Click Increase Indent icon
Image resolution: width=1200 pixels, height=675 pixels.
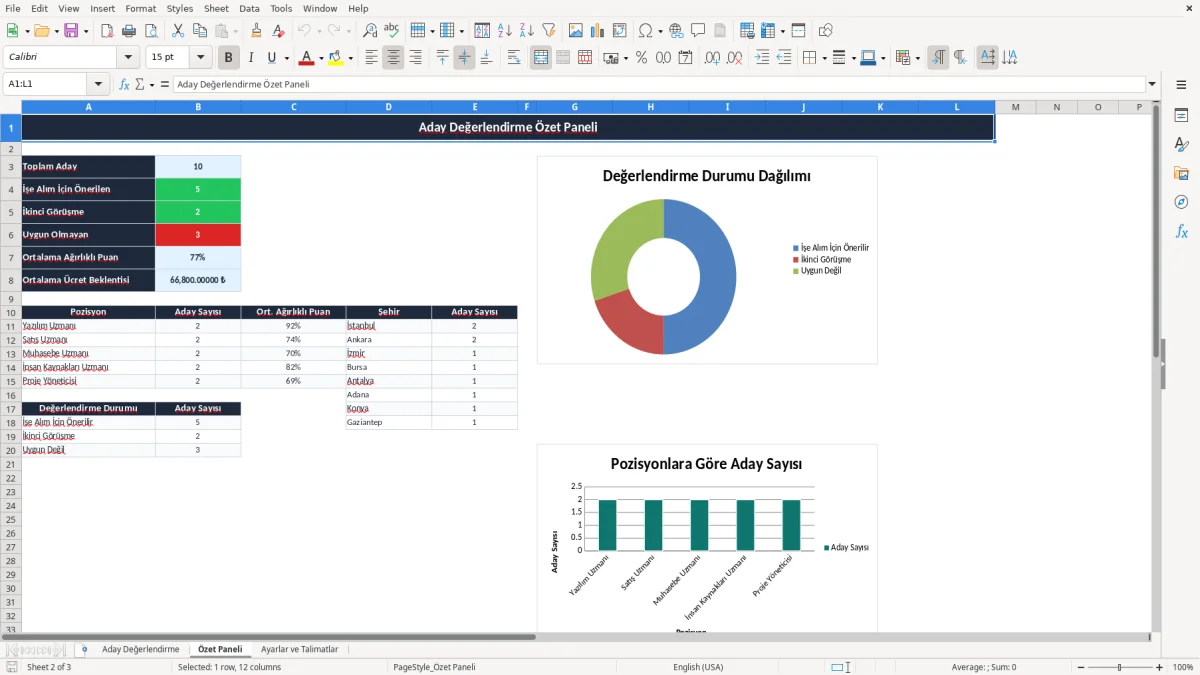(x=762, y=58)
